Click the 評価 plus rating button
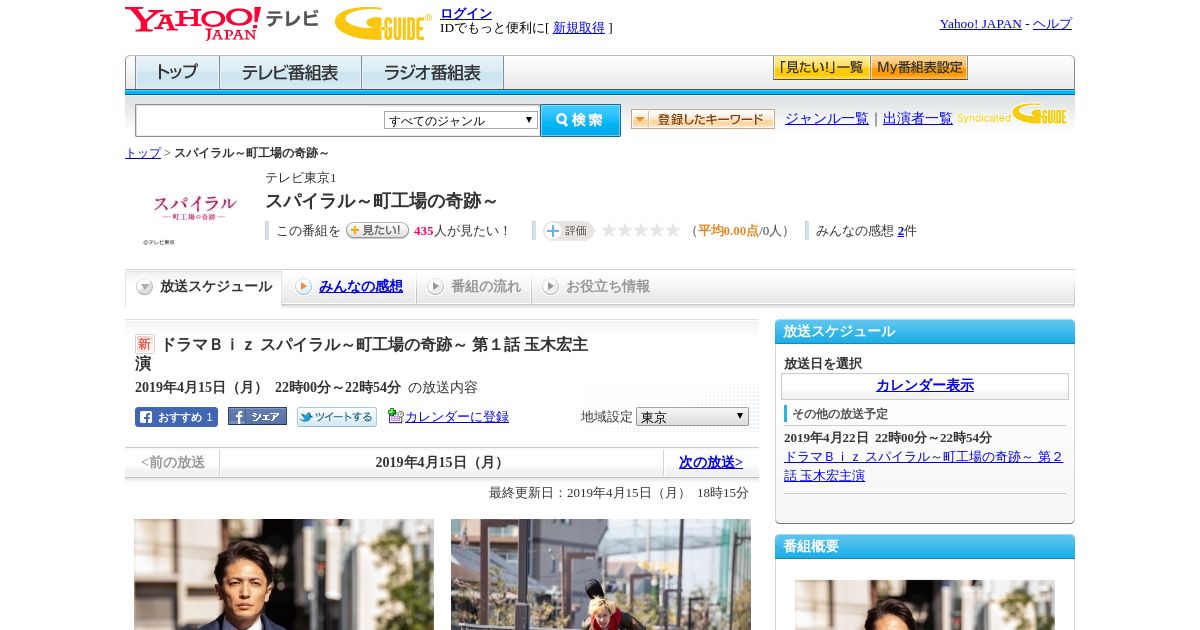The height and width of the screenshot is (630, 1200). (568, 231)
